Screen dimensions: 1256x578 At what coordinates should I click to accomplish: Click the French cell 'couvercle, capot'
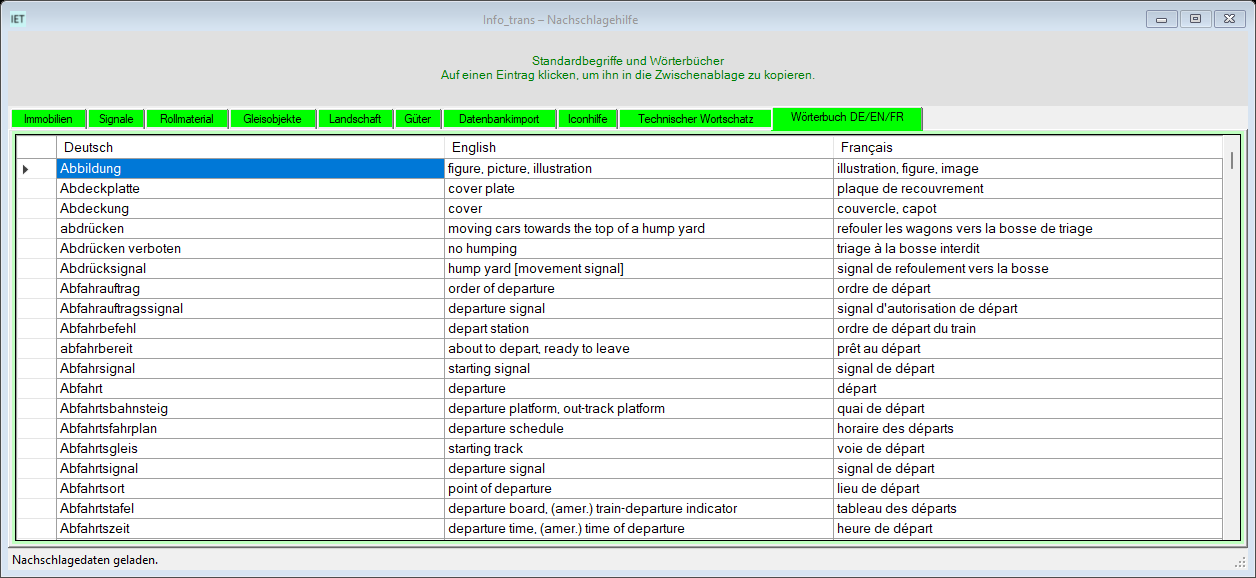tap(1028, 209)
